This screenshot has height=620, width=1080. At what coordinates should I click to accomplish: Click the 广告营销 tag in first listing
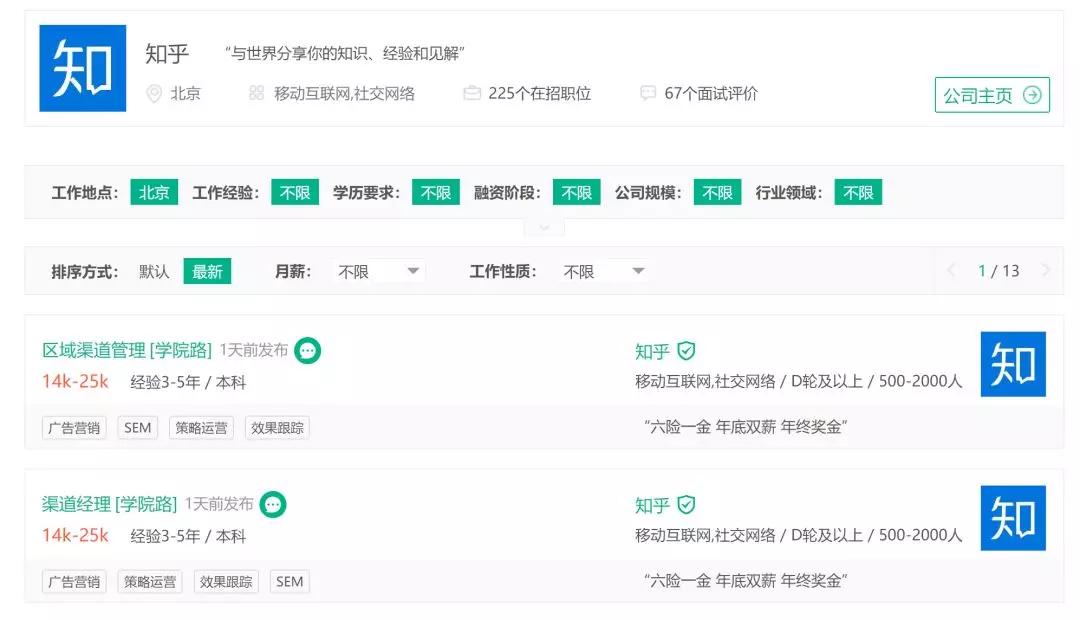[75, 428]
